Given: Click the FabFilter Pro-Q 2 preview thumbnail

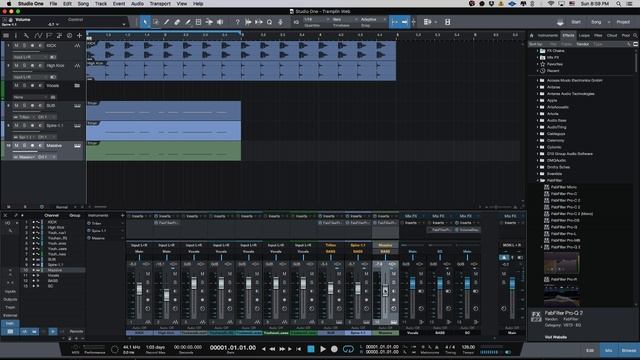Looking at the screenshot, I should 561,263.
